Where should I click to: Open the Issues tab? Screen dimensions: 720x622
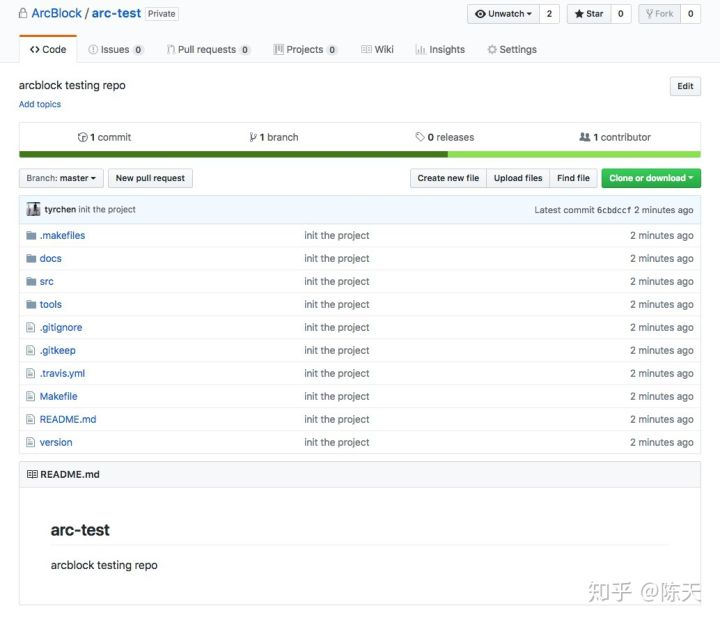point(116,50)
